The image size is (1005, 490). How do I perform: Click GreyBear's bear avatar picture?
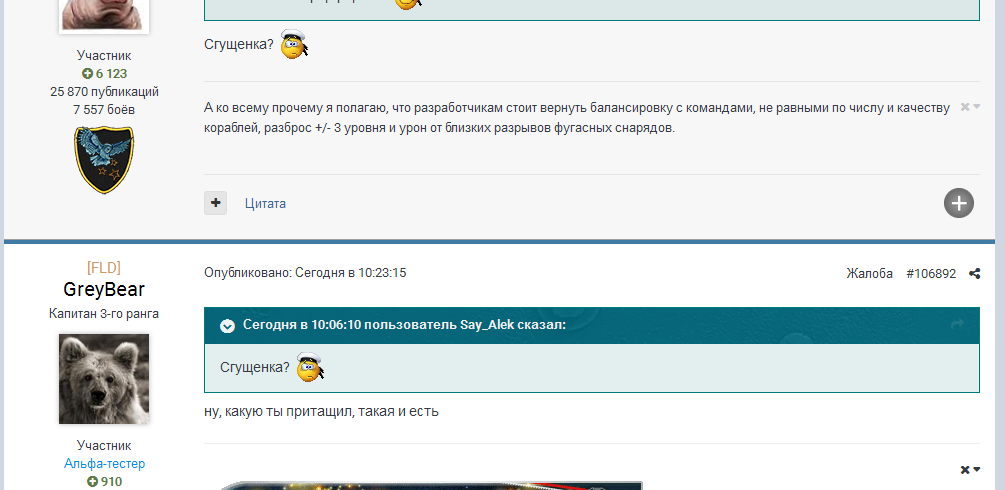pyautogui.click(x=104, y=379)
